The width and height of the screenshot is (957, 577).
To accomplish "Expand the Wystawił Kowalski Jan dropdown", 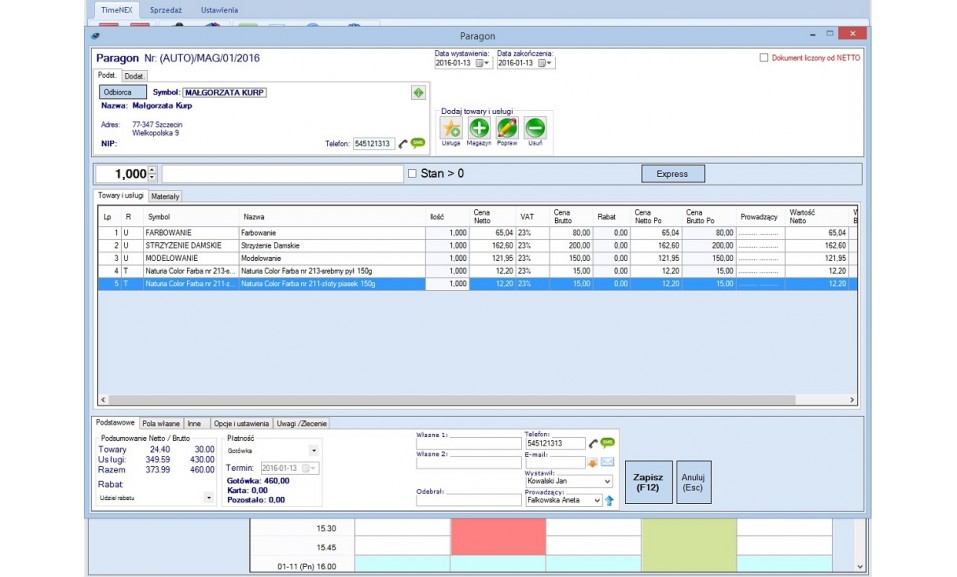I will coord(607,481).
